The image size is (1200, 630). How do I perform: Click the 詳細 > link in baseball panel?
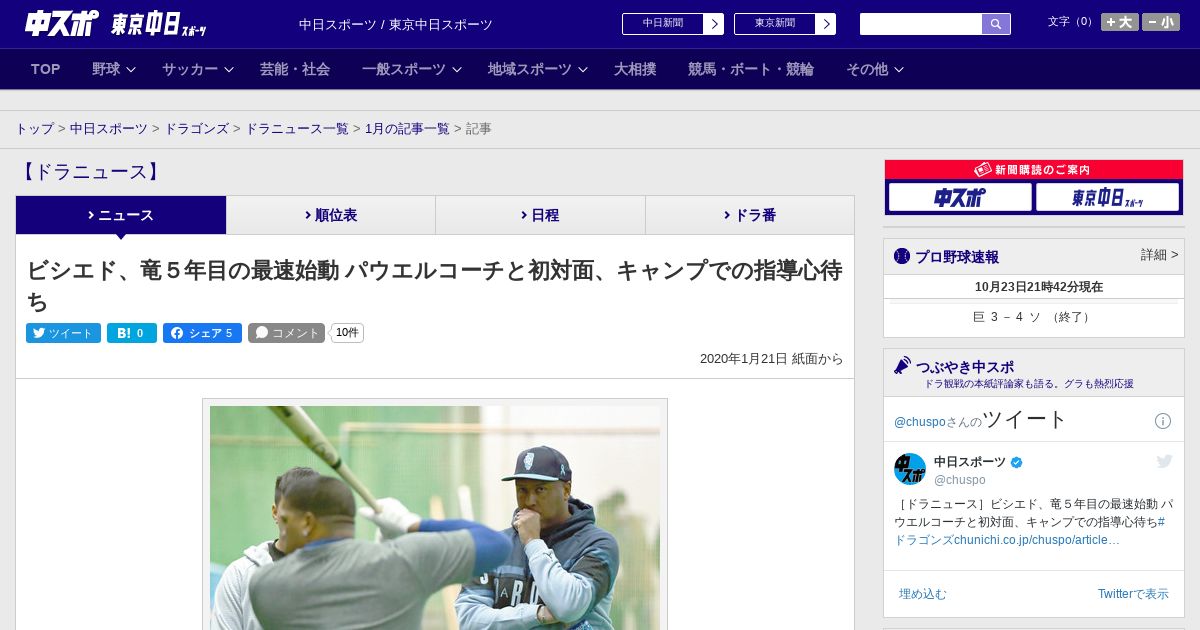point(1159,255)
